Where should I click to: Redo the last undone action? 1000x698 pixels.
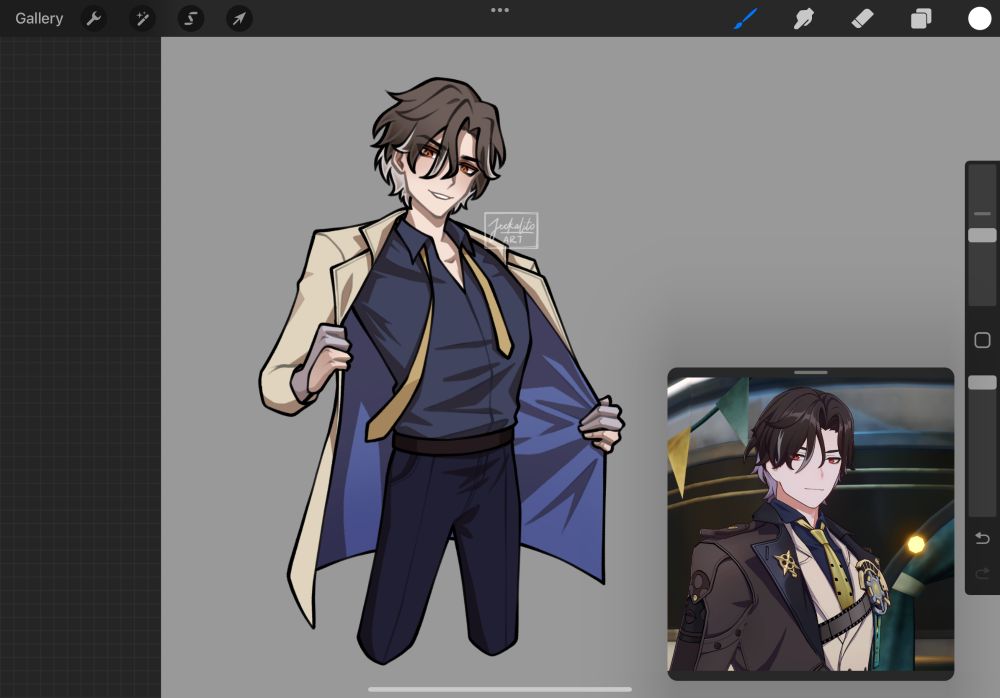[x=982, y=574]
